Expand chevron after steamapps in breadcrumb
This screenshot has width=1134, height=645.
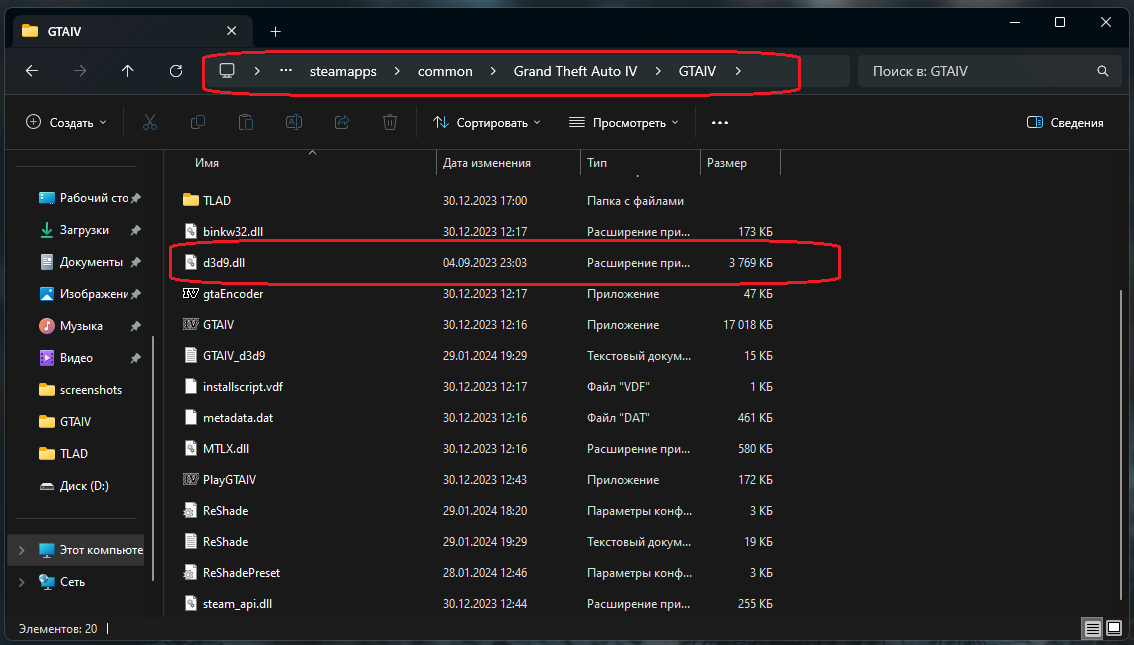397,71
